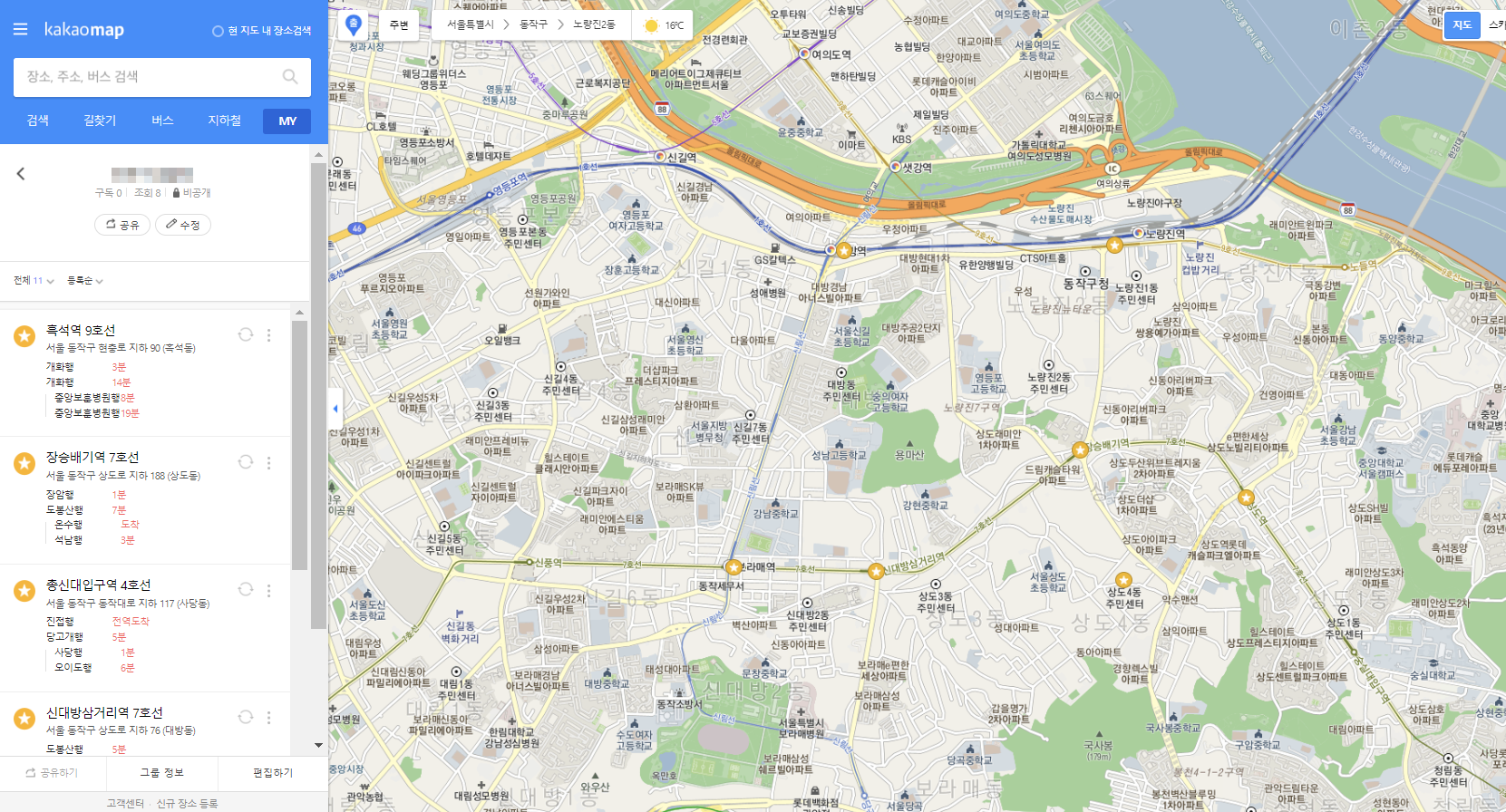
Task: Open 그룹 정보 at panel bottom
Action: tap(162, 773)
